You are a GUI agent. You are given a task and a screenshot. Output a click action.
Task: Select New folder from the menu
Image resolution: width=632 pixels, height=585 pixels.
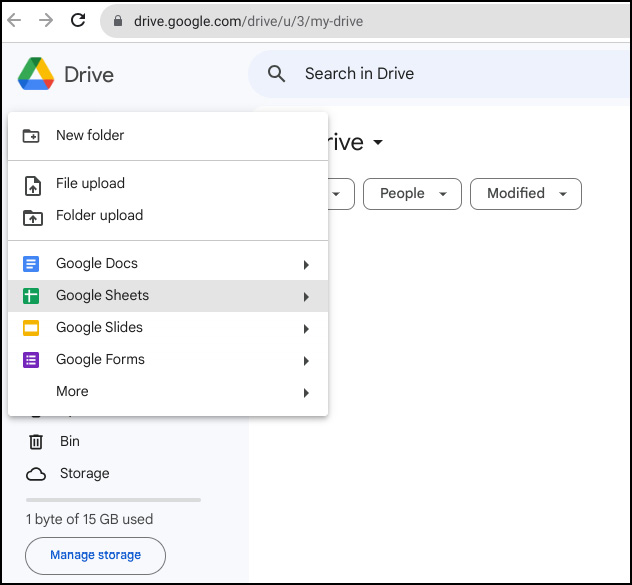click(168, 136)
